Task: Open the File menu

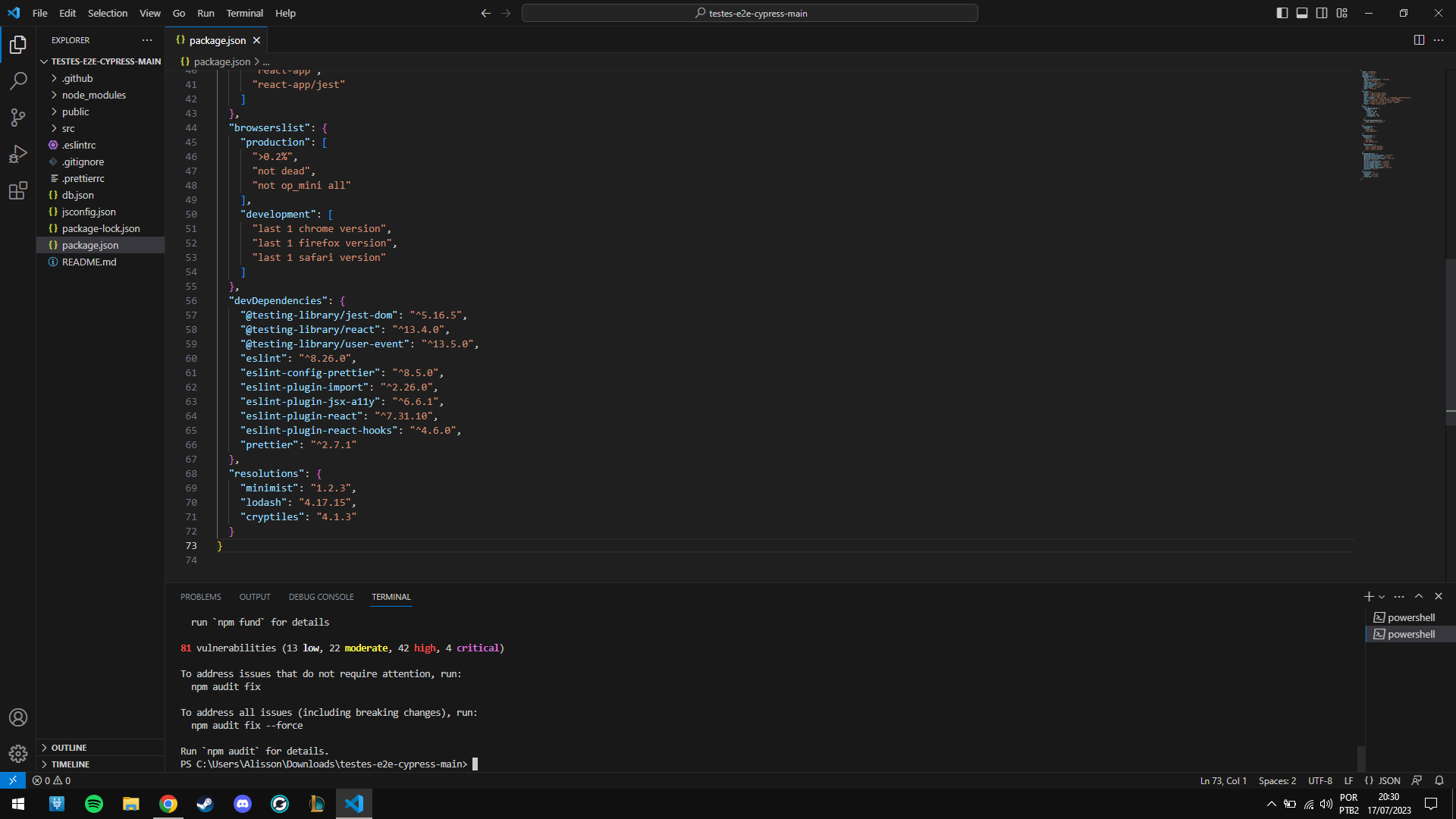Action: point(40,13)
